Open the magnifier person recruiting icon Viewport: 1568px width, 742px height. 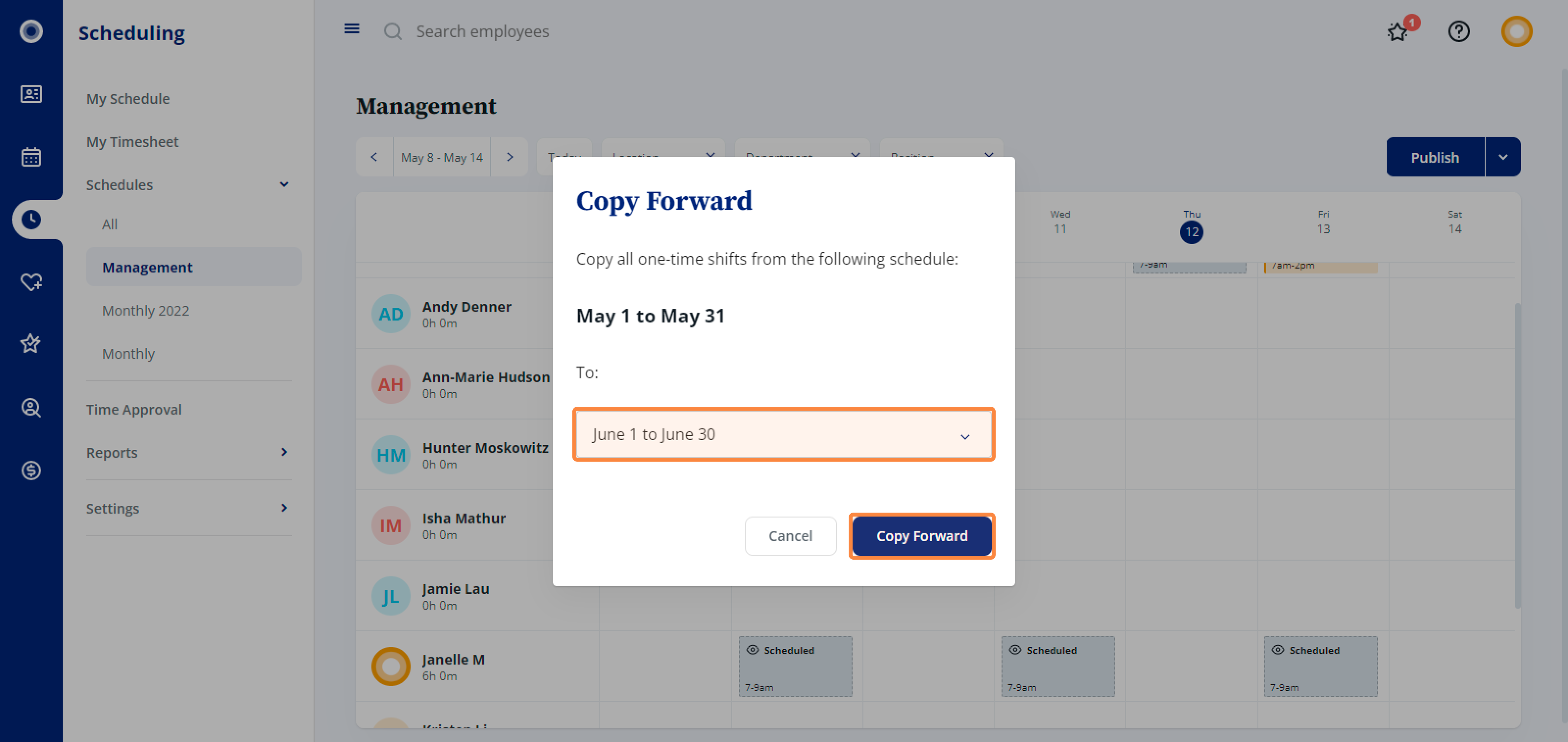pyautogui.click(x=31, y=407)
